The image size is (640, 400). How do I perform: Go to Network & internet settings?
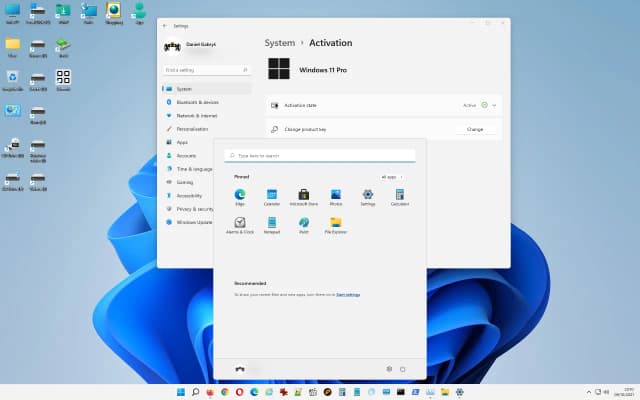(195, 115)
